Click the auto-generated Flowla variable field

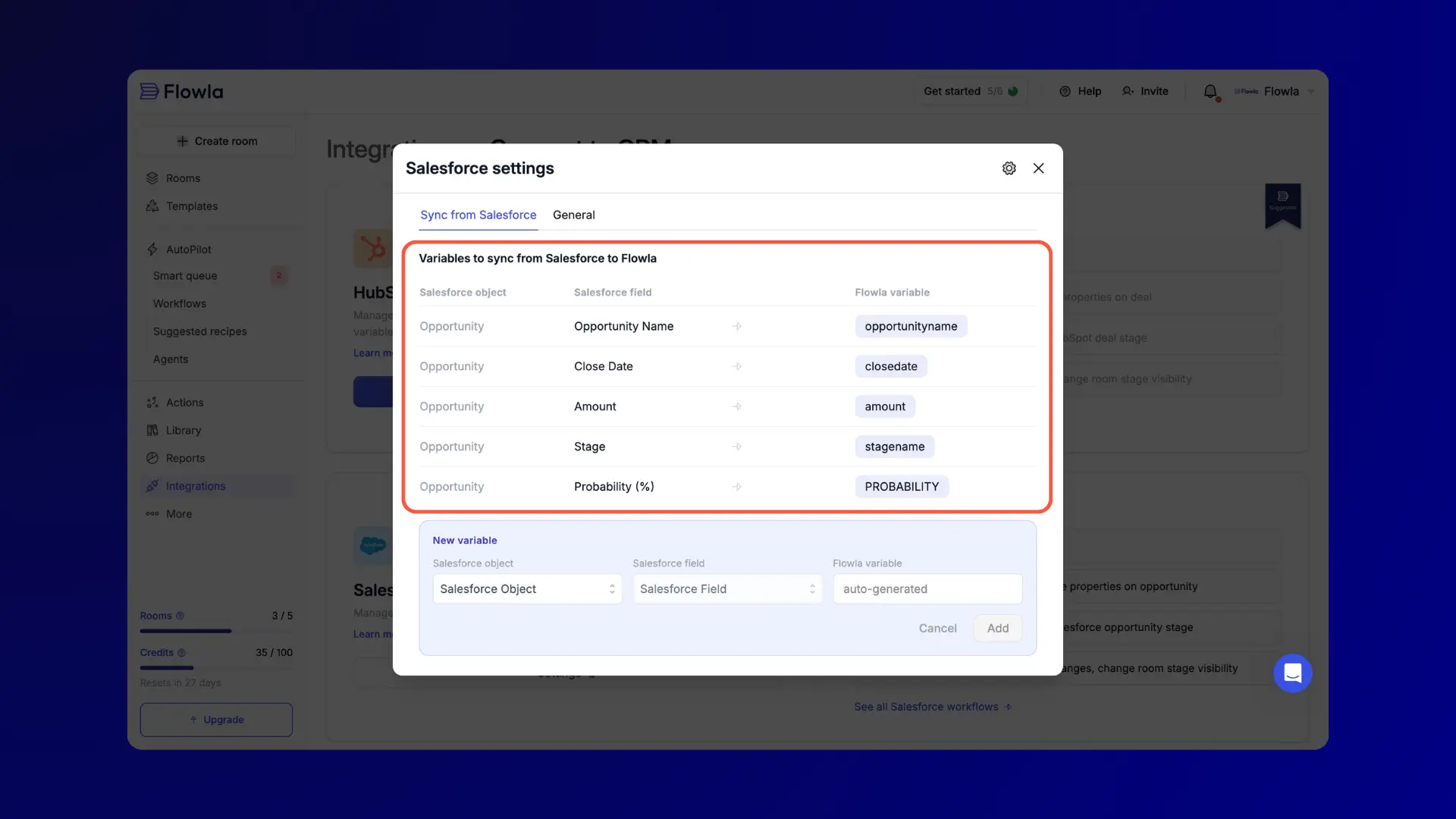click(x=927, y=588)
